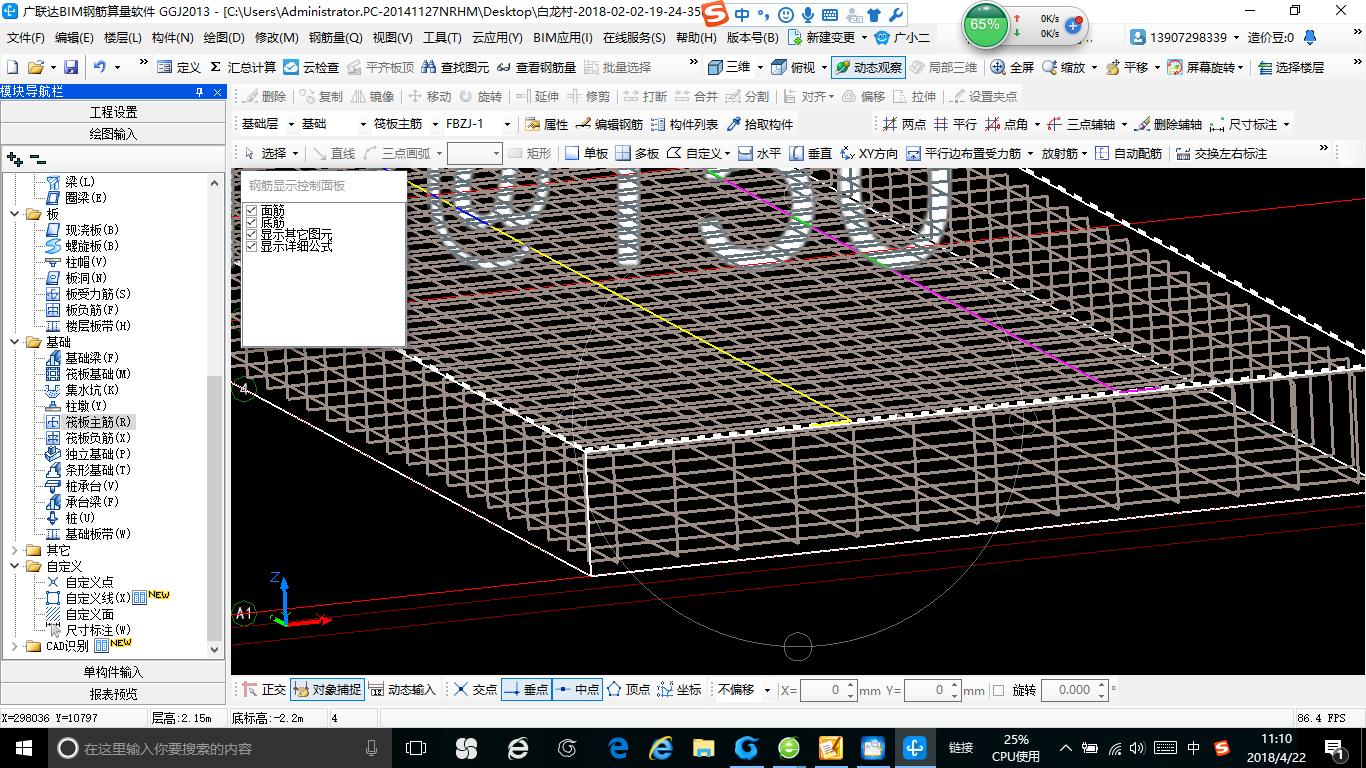
Task: Open 属性 properties panel
Action: (x=547, y=125)
